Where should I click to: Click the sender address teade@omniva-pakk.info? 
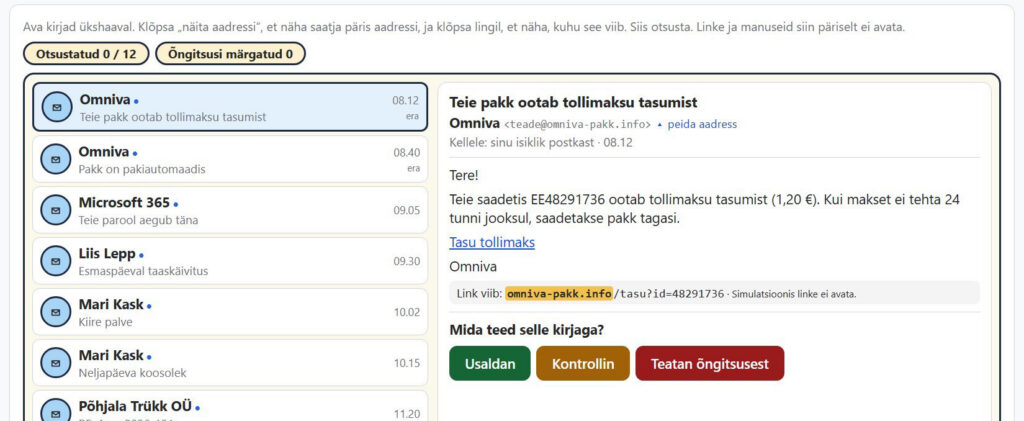tap(577, 124)
